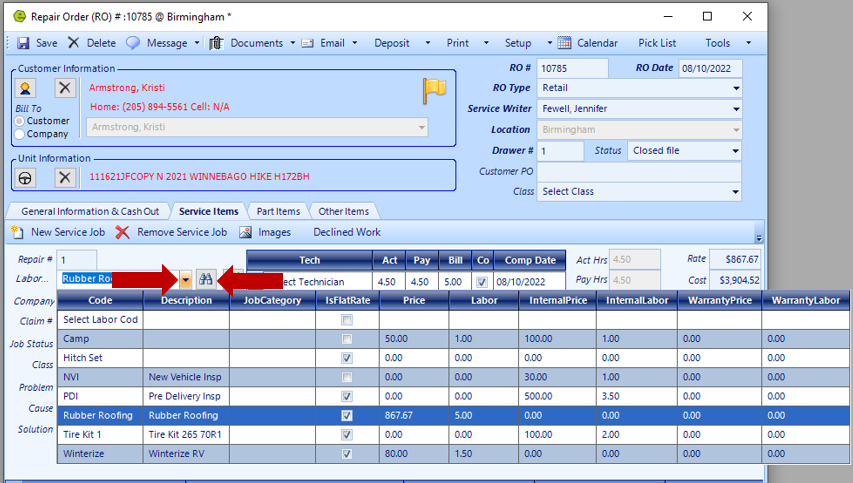
Task: Click the yellow customer flag icon
Action: click(434, 90)
